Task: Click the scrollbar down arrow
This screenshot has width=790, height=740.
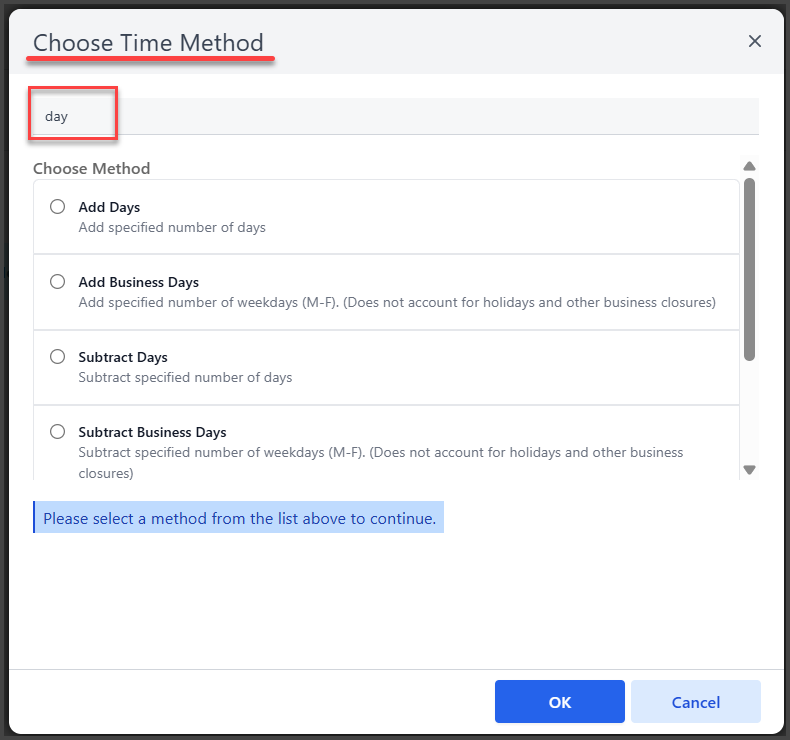Action: point(749,470)
